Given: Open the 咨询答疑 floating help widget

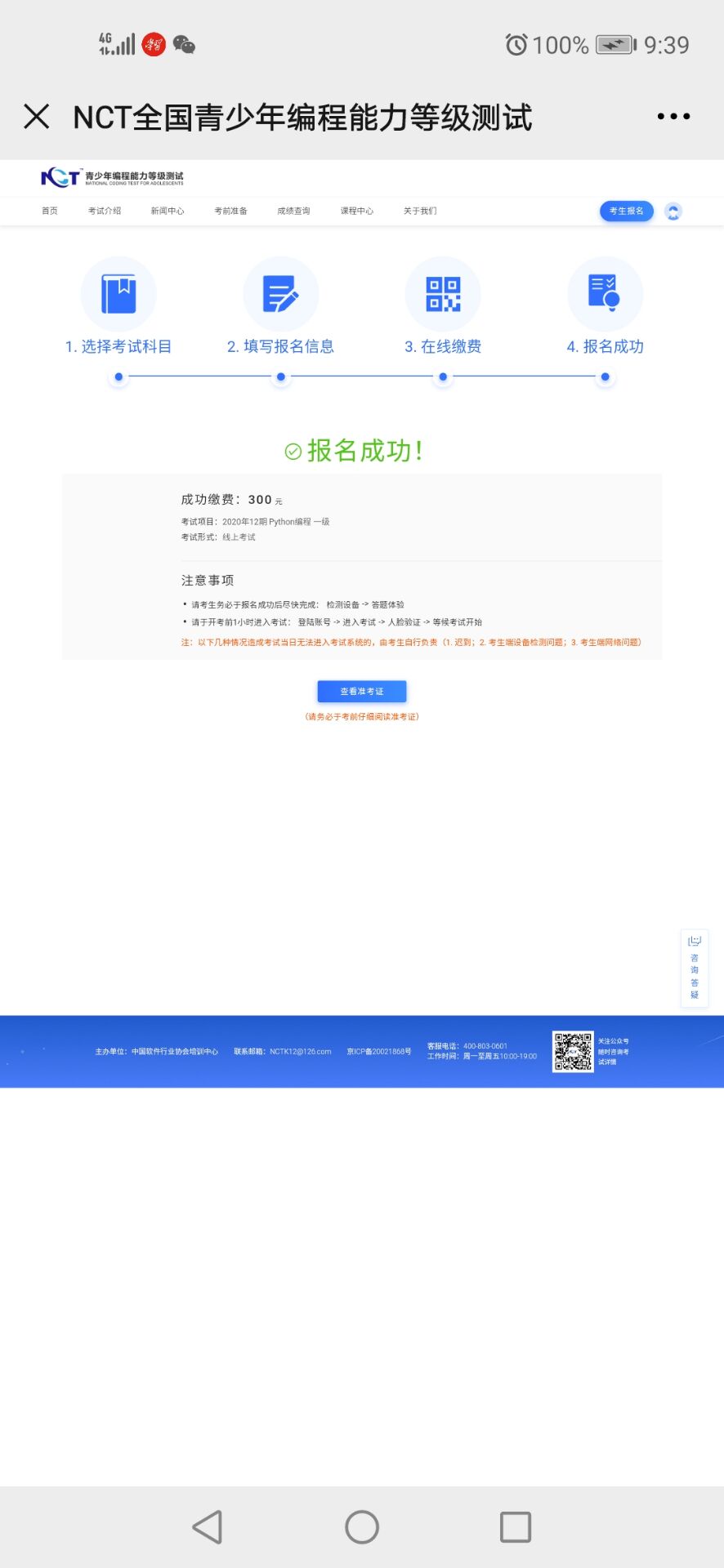Looking at the screenshot, I should coord(695,969).
